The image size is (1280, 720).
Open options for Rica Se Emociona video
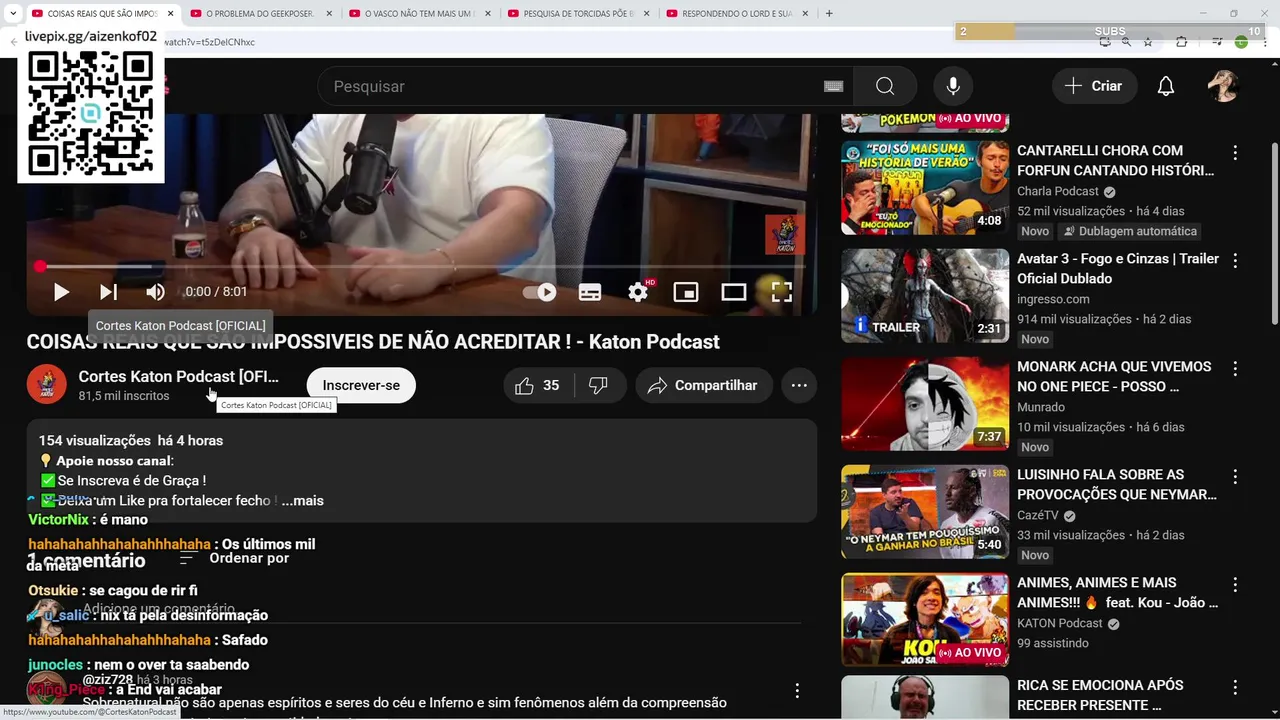coord(1235,688)
